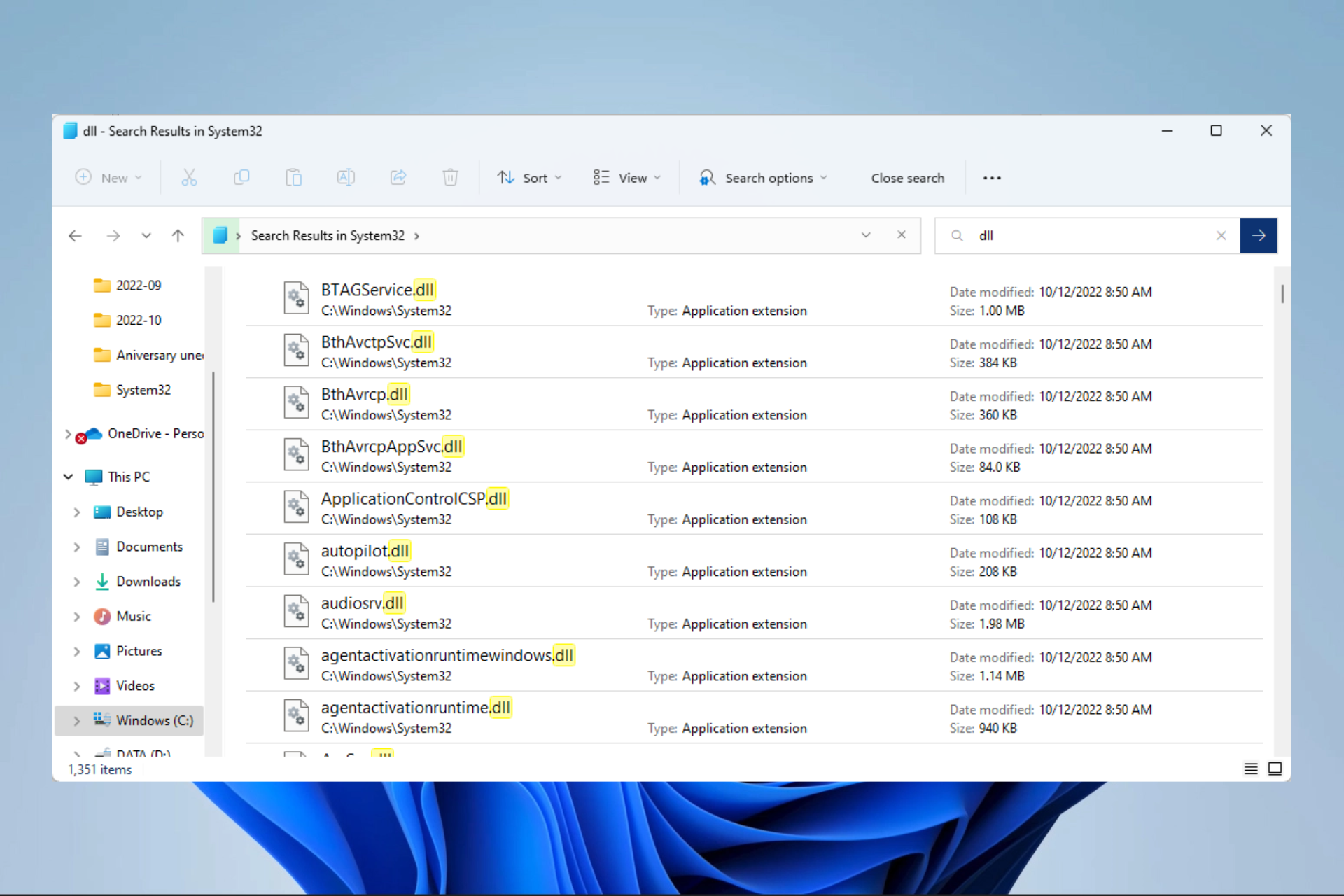Go up one folder level arrow
Viewport: 1344px width, 896px height.
tap(178, 236)
